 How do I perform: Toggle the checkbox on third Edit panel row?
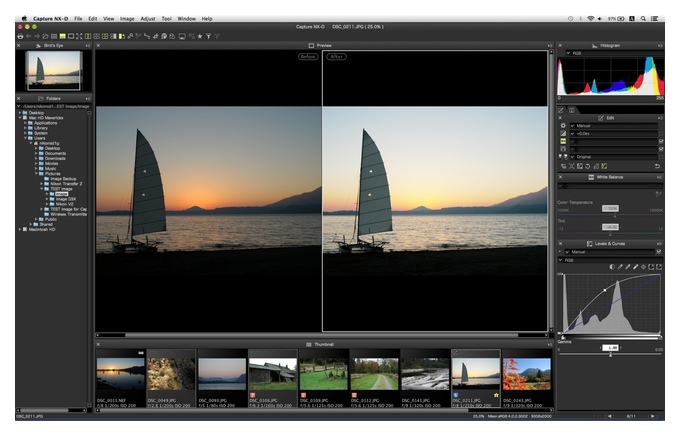point(661,141)
